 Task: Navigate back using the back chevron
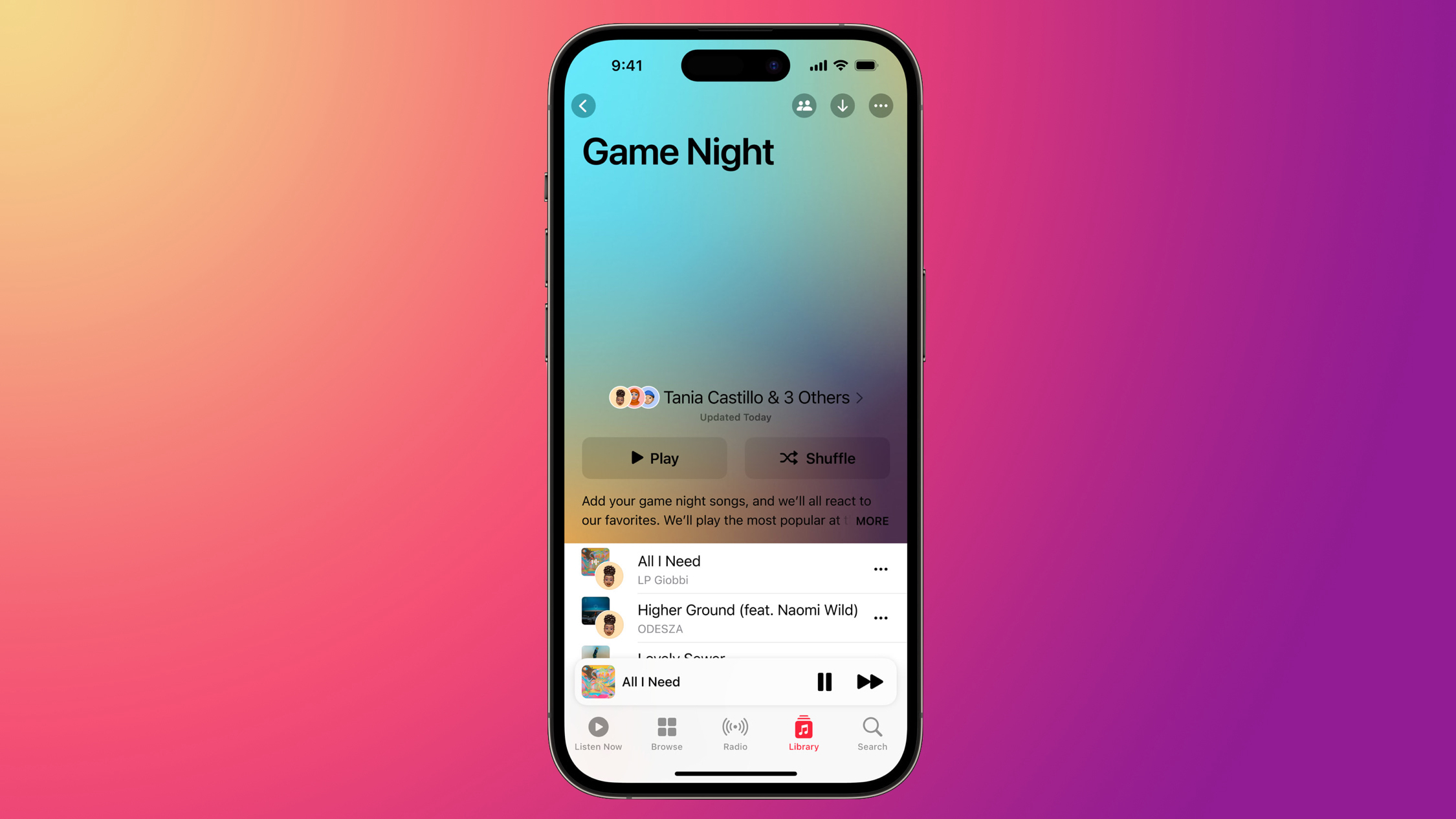coord(583,105)
